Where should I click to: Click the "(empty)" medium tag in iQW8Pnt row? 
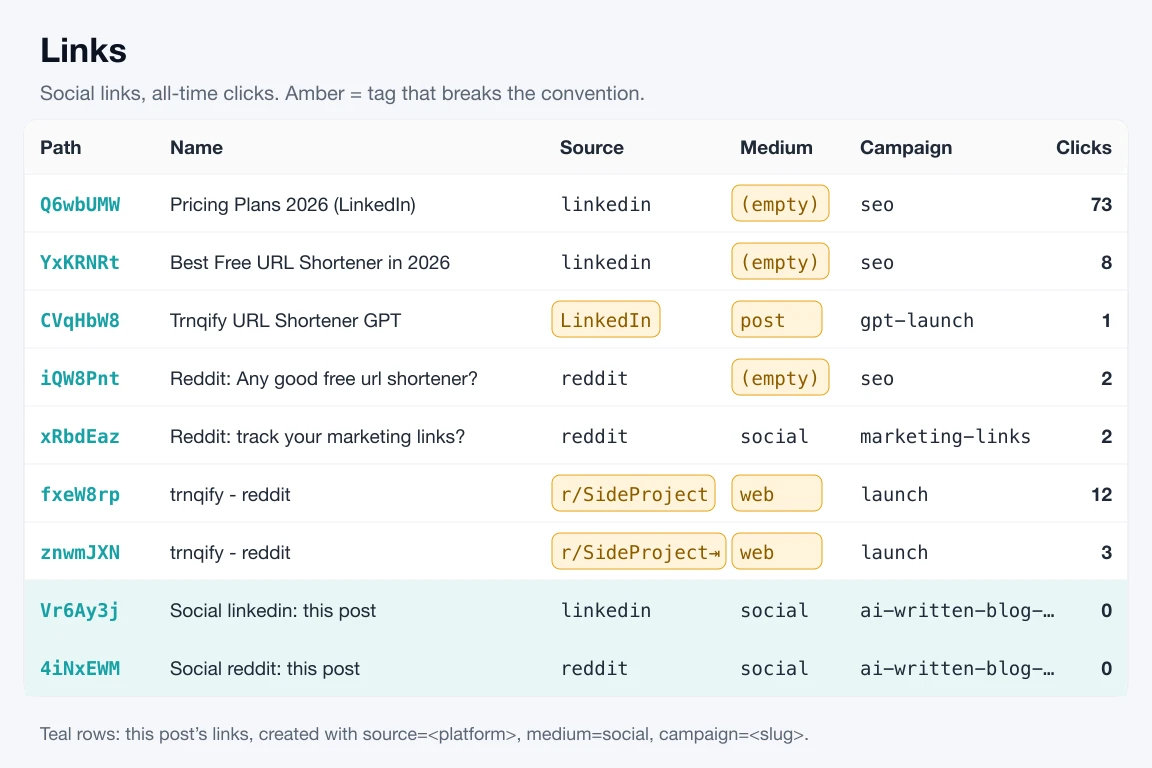780,378
